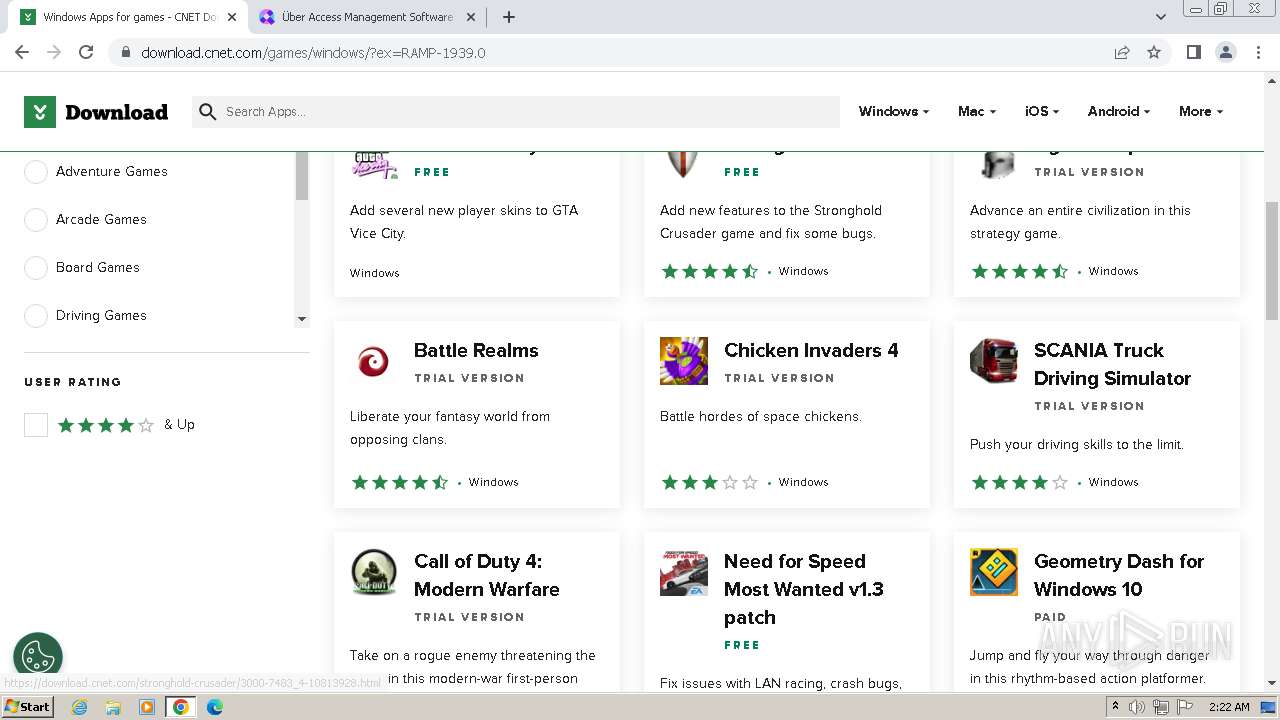Open the Chrome profile icon
This screenshot has height=720, width=1280.
pos(1225,52)
